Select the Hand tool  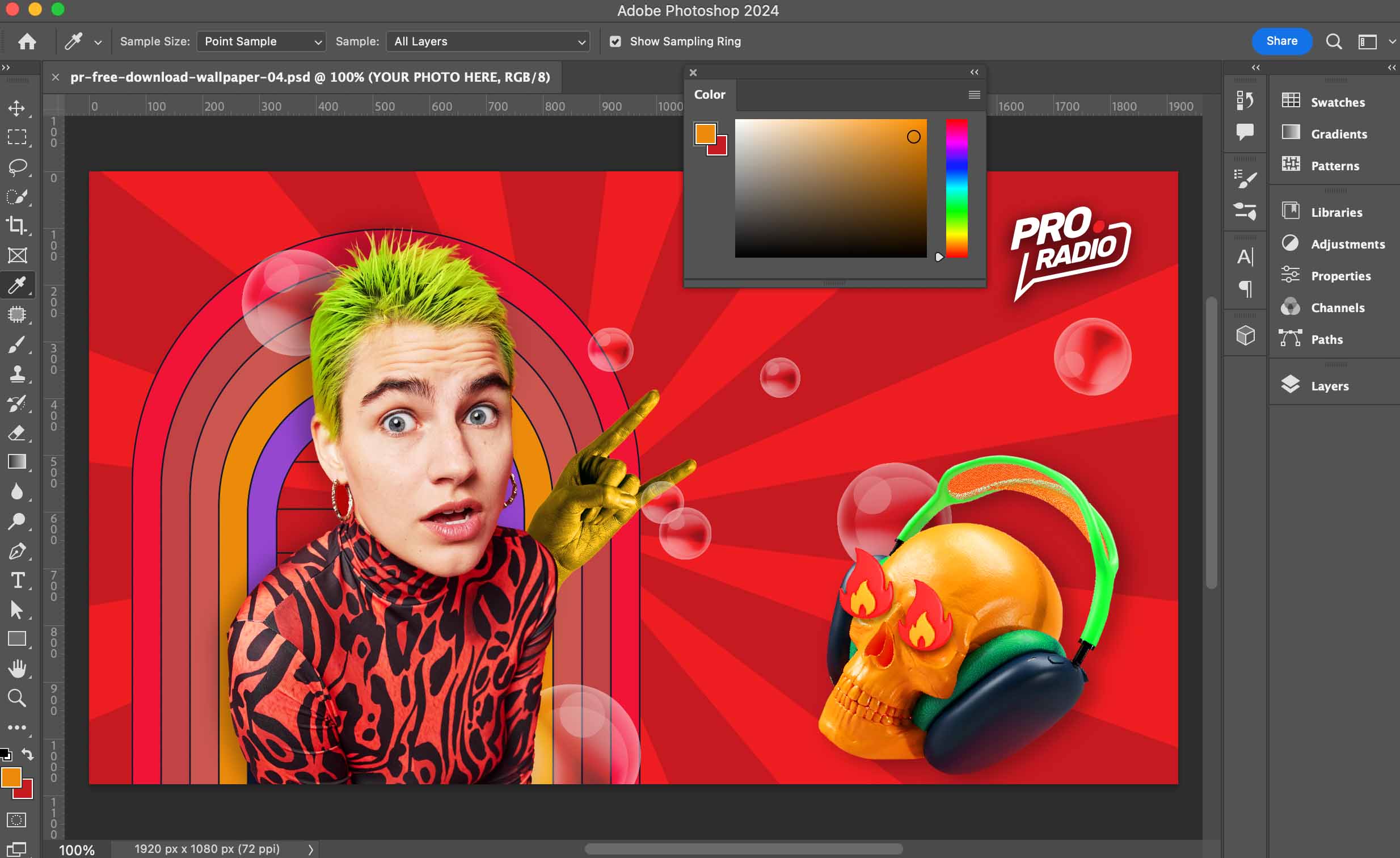tap(17, 669)
